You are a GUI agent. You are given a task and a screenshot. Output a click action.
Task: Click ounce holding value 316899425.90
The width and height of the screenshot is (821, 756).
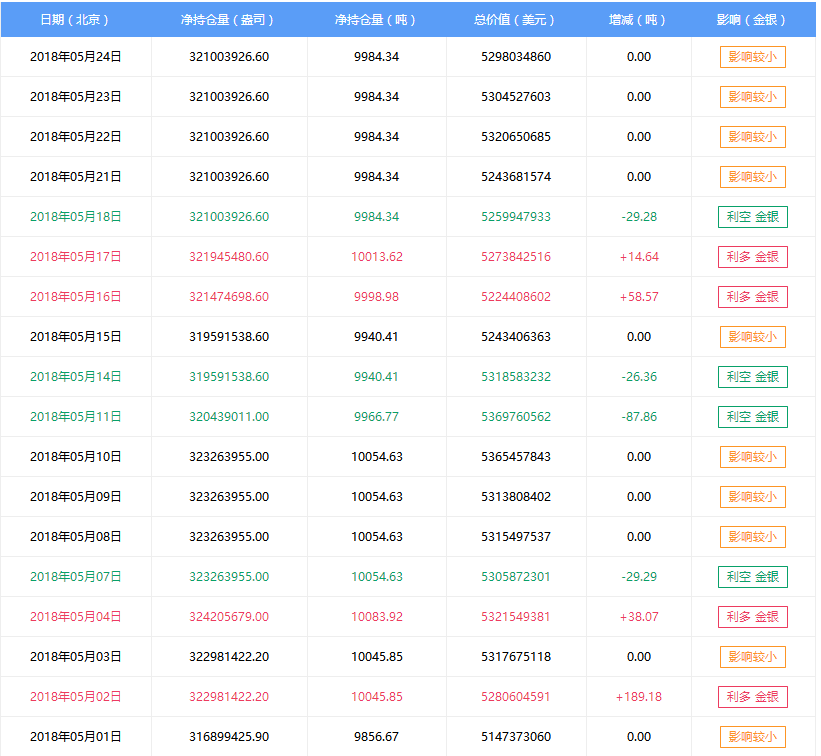(228, 737)
